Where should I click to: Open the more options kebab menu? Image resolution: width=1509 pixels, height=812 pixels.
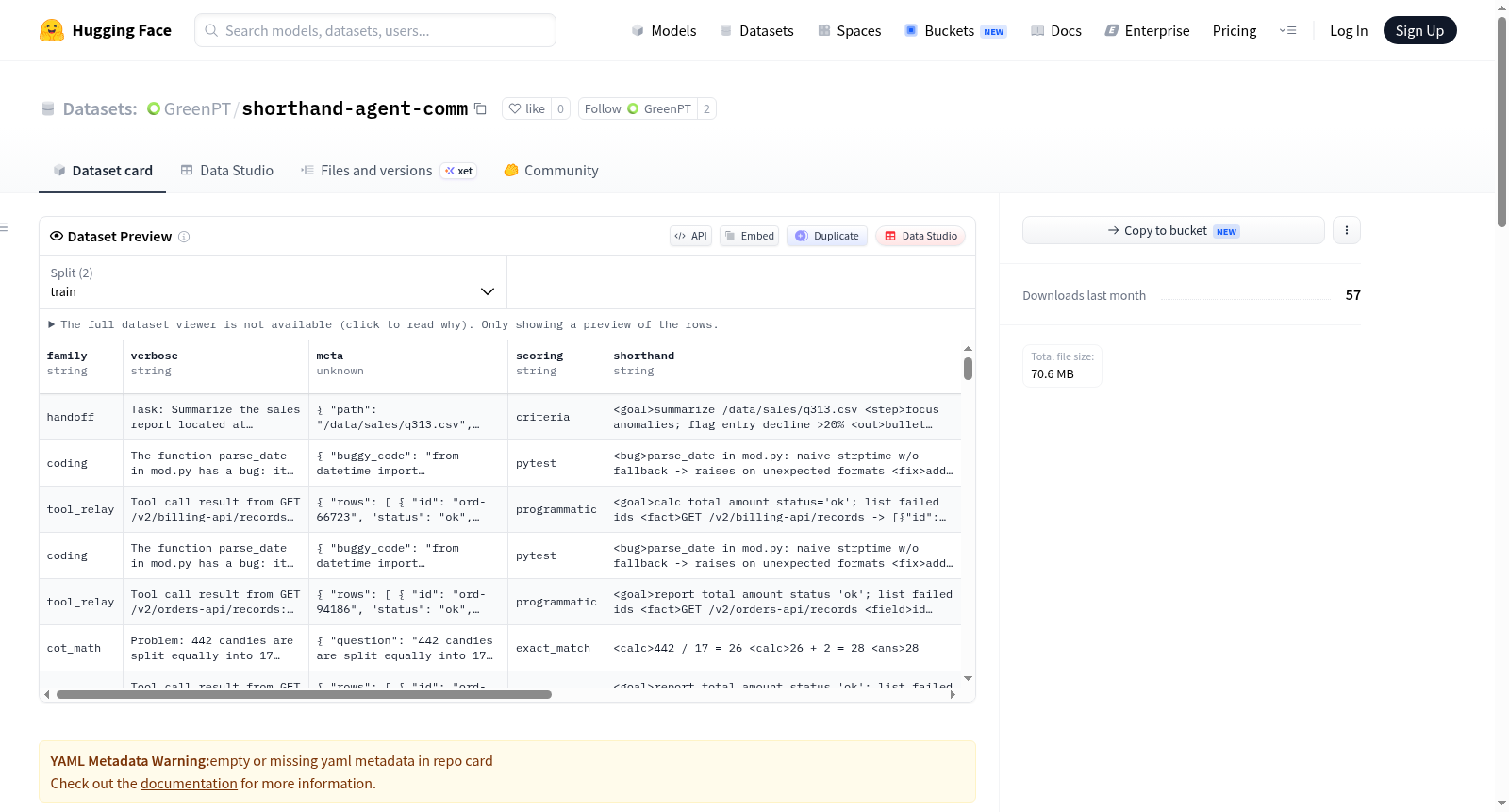click(x=1347, y=230)
